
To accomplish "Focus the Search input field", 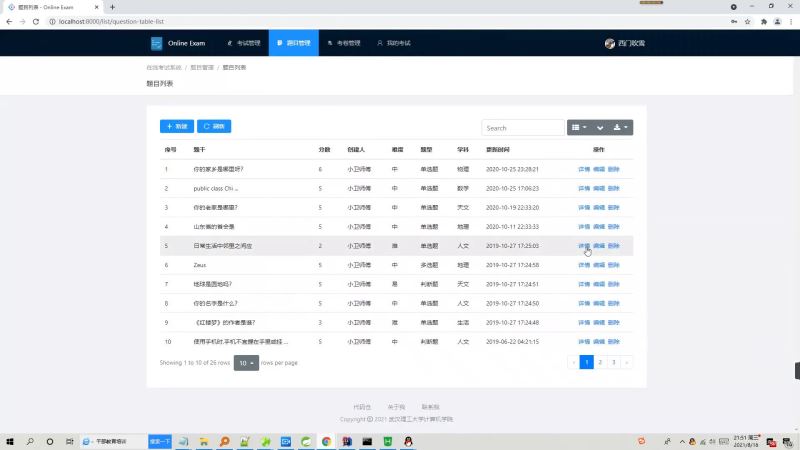I will [523, 128].
